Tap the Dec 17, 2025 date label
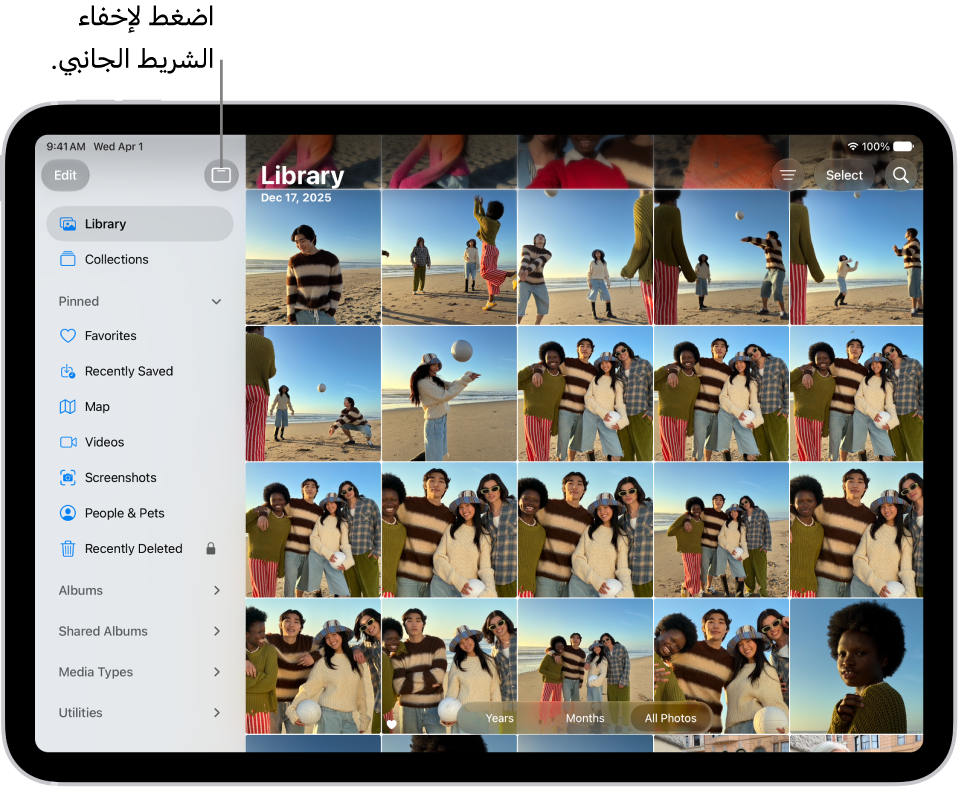This screenshot has height=790, width=960. (x=296, y=198)
